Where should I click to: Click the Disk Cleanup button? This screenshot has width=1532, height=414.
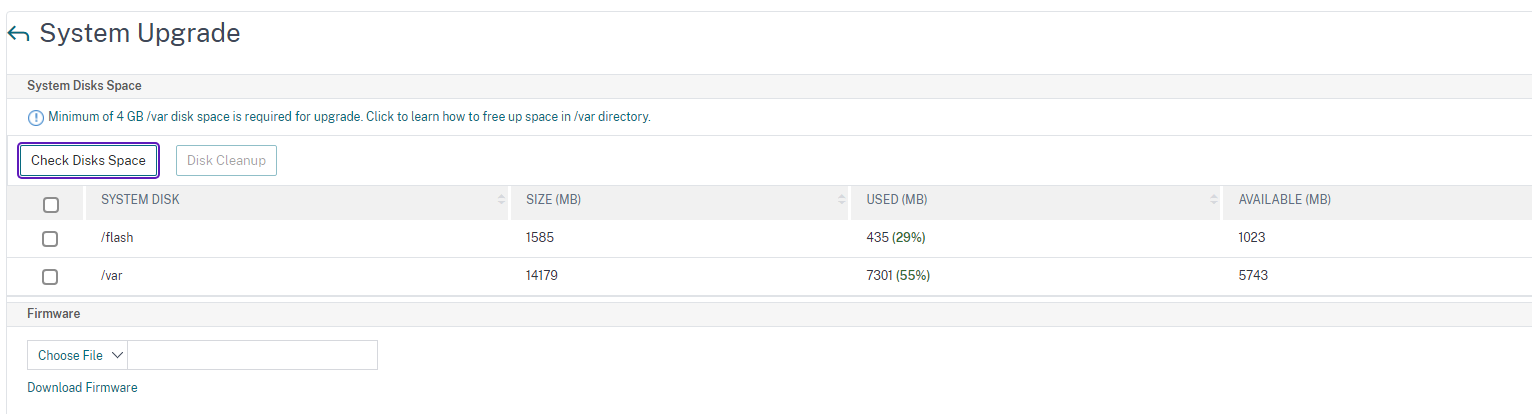coord(226,161)
